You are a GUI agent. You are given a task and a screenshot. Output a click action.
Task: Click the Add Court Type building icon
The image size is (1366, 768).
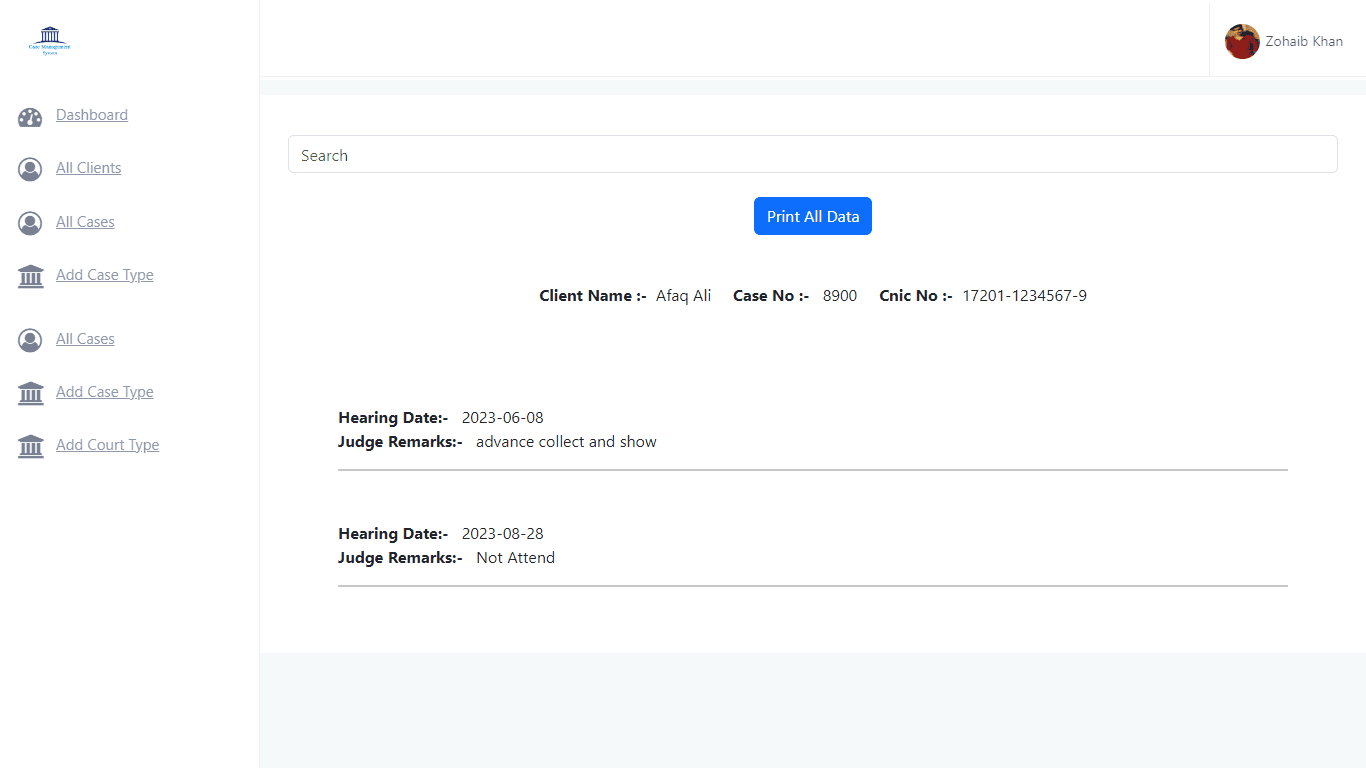(x=30, y=446)
